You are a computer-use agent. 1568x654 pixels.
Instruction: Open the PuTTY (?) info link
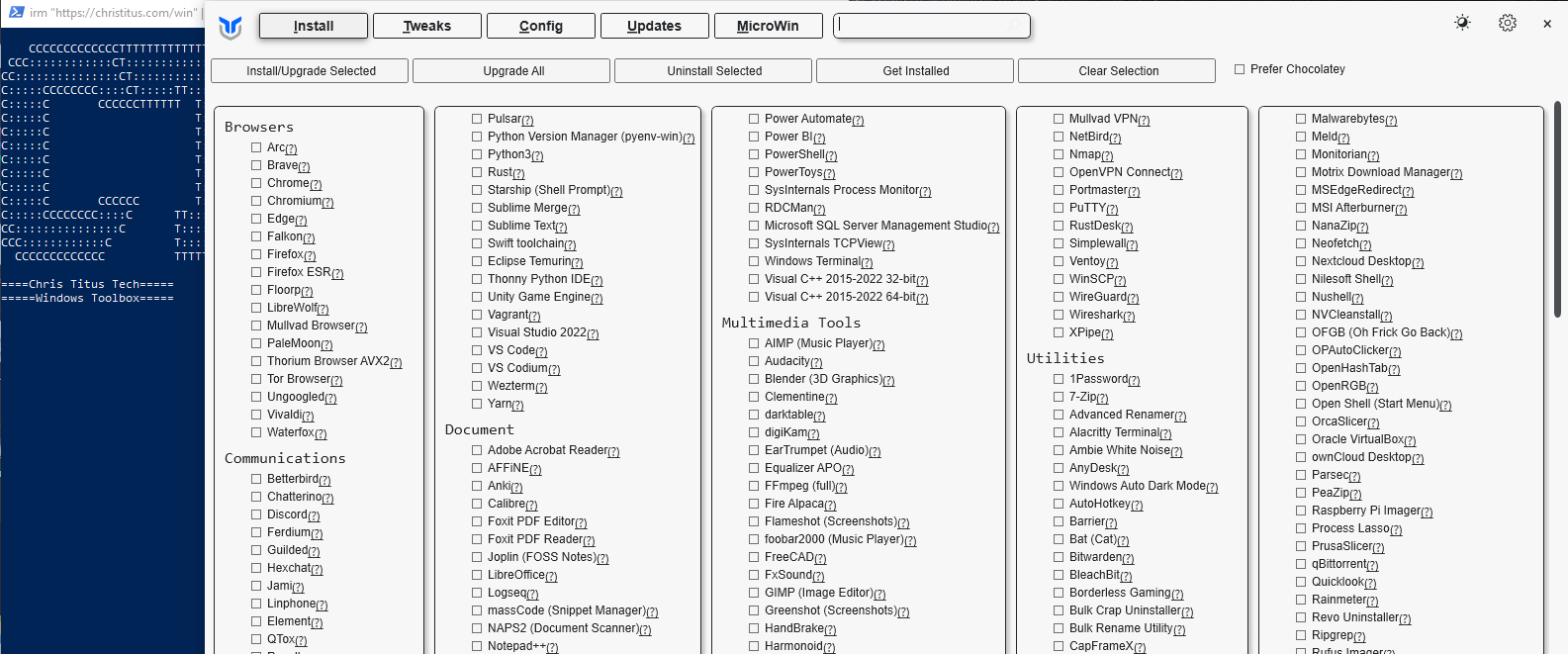click(1112, 210)
